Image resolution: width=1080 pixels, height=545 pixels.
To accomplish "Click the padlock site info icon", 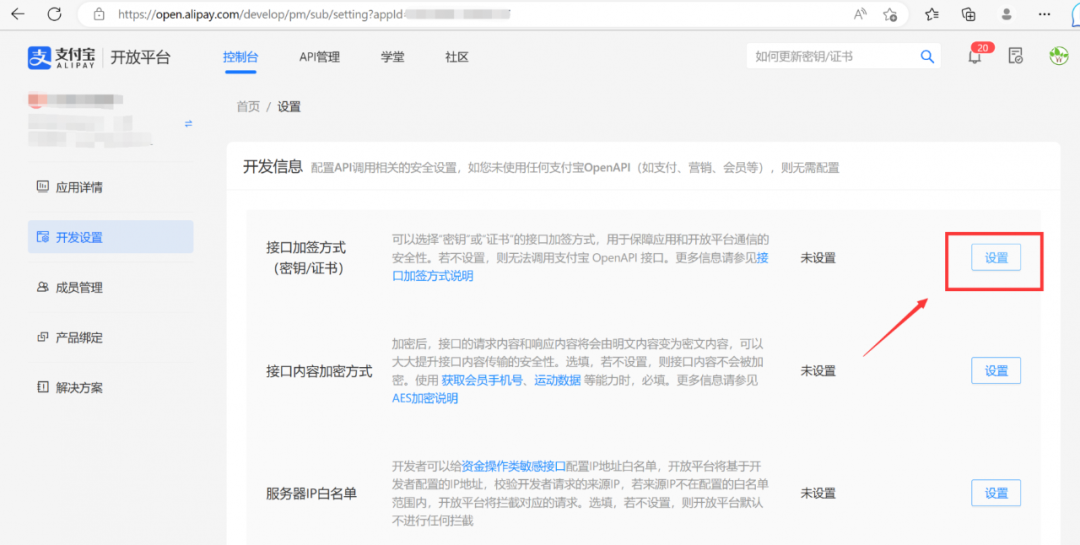I will pos(99,14).
